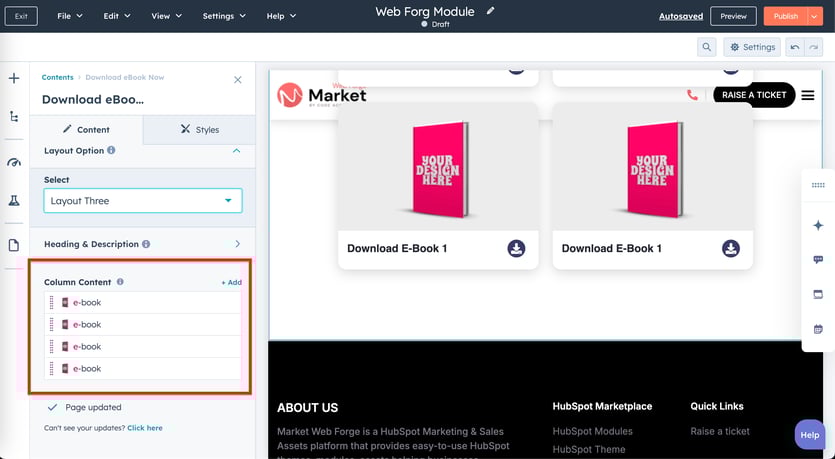Open the Layout Three select dropdown
Screen dimensions: 835x459
pos(143,201)
